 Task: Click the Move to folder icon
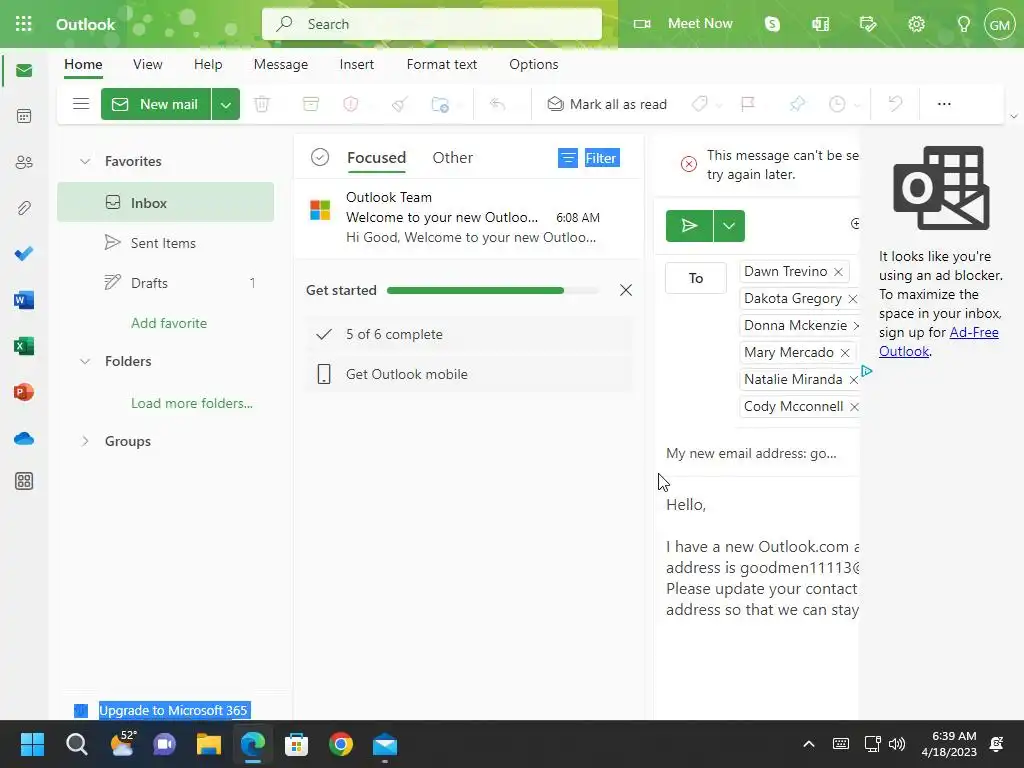pyautogui.click(x=440, y=104)
